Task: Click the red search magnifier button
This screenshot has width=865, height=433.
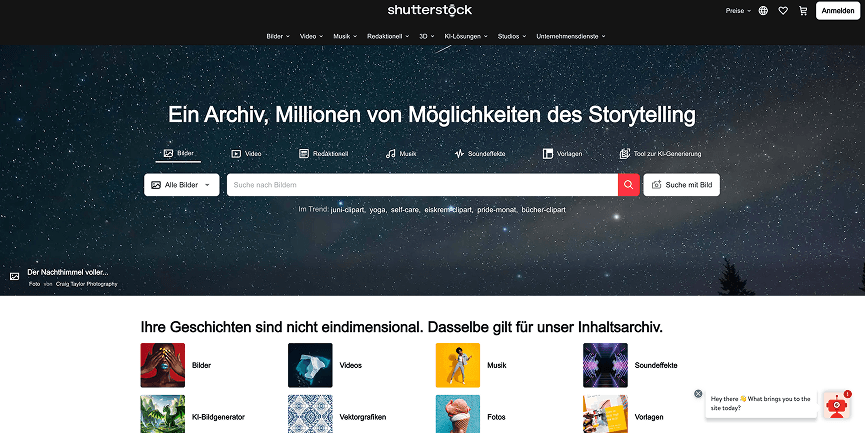Action: (628, 185)
